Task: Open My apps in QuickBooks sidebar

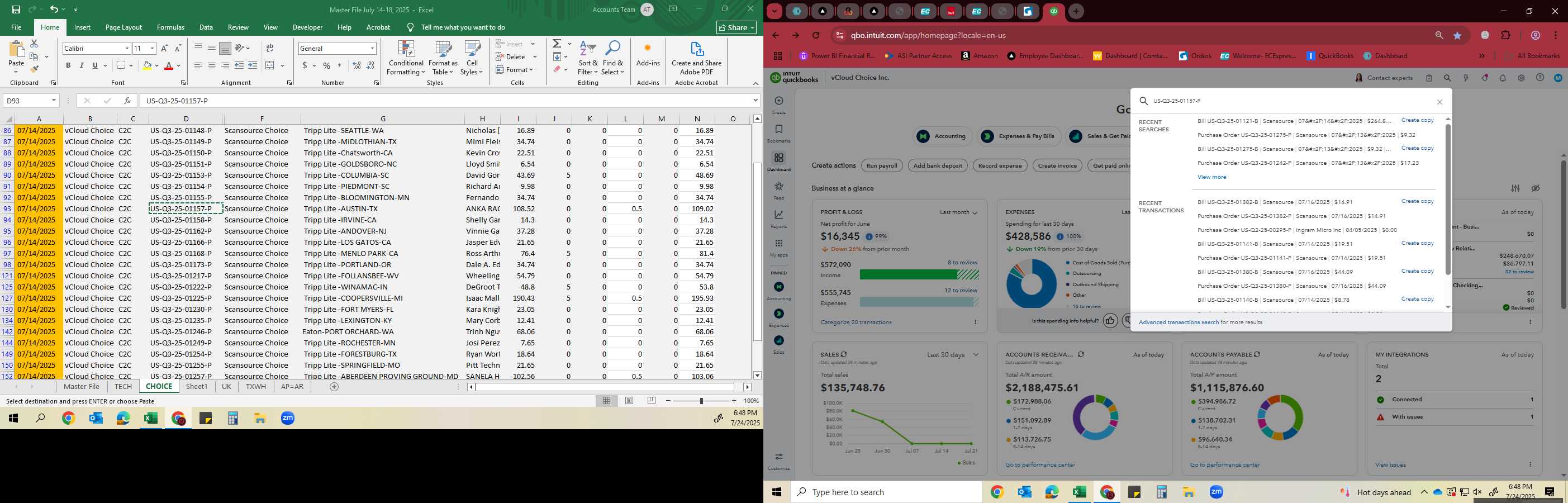Action: click(778, 247)
